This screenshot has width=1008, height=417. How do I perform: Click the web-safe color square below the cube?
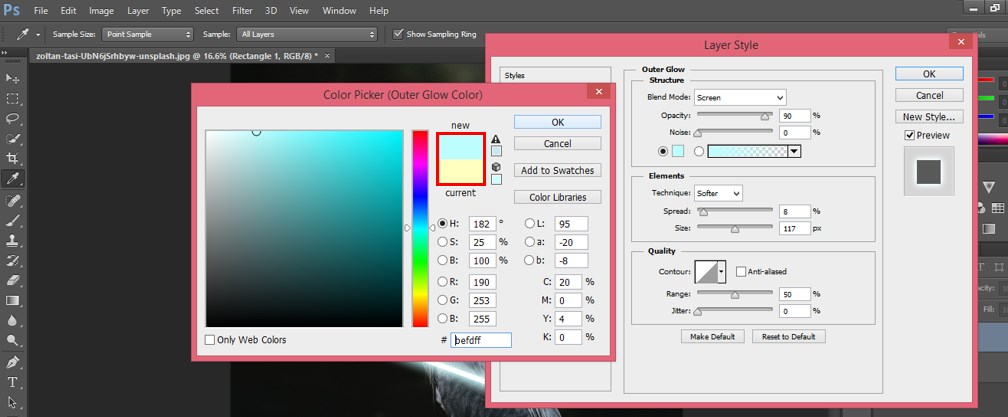click(x=496, y=179)
